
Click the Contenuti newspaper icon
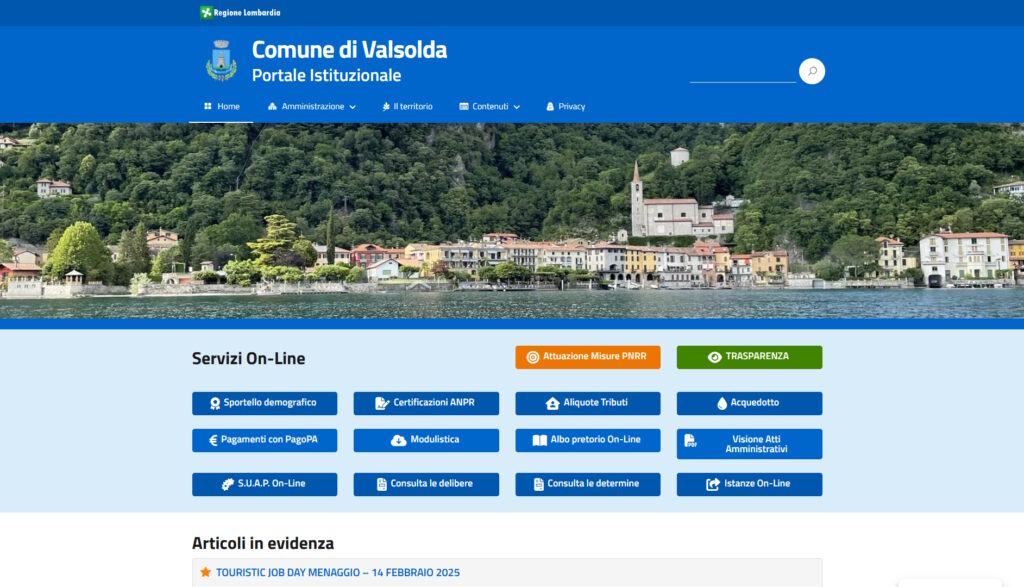pos(464,106)
